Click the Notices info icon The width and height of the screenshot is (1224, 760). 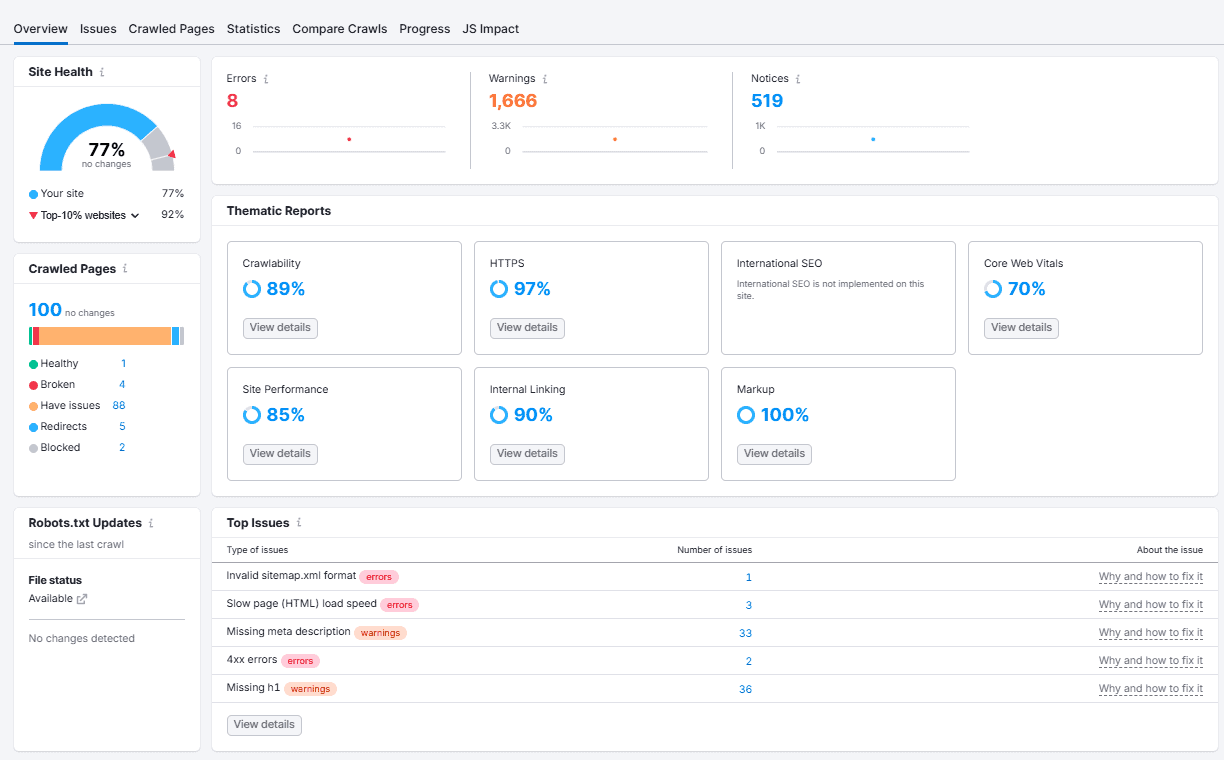coord(798,79)
